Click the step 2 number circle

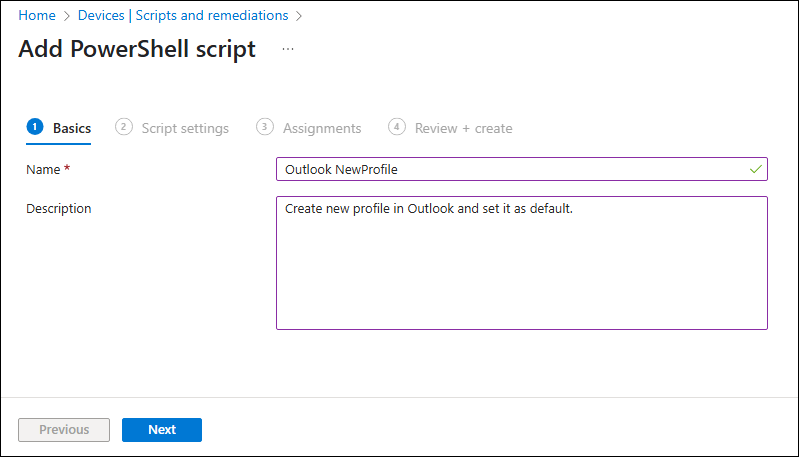[x=124, y=127]
